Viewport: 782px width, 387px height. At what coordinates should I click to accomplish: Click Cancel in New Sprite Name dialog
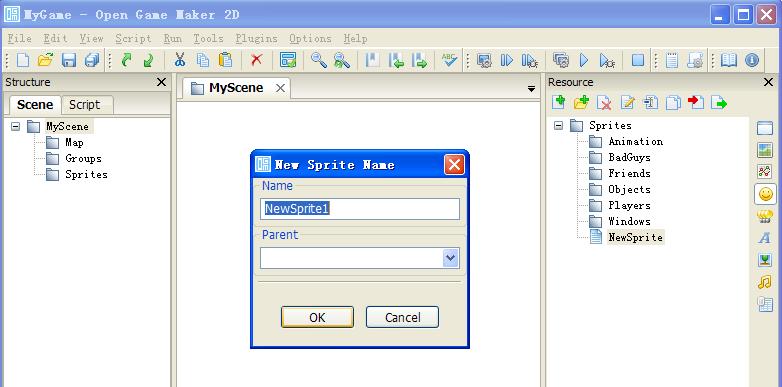(x=402, y=317)
